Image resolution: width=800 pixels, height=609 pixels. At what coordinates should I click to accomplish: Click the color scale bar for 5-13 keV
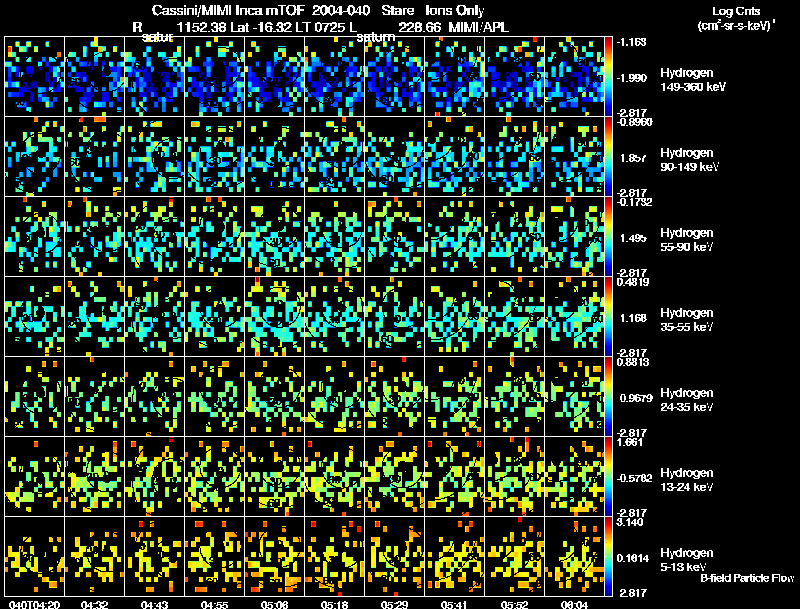point(608,556)
